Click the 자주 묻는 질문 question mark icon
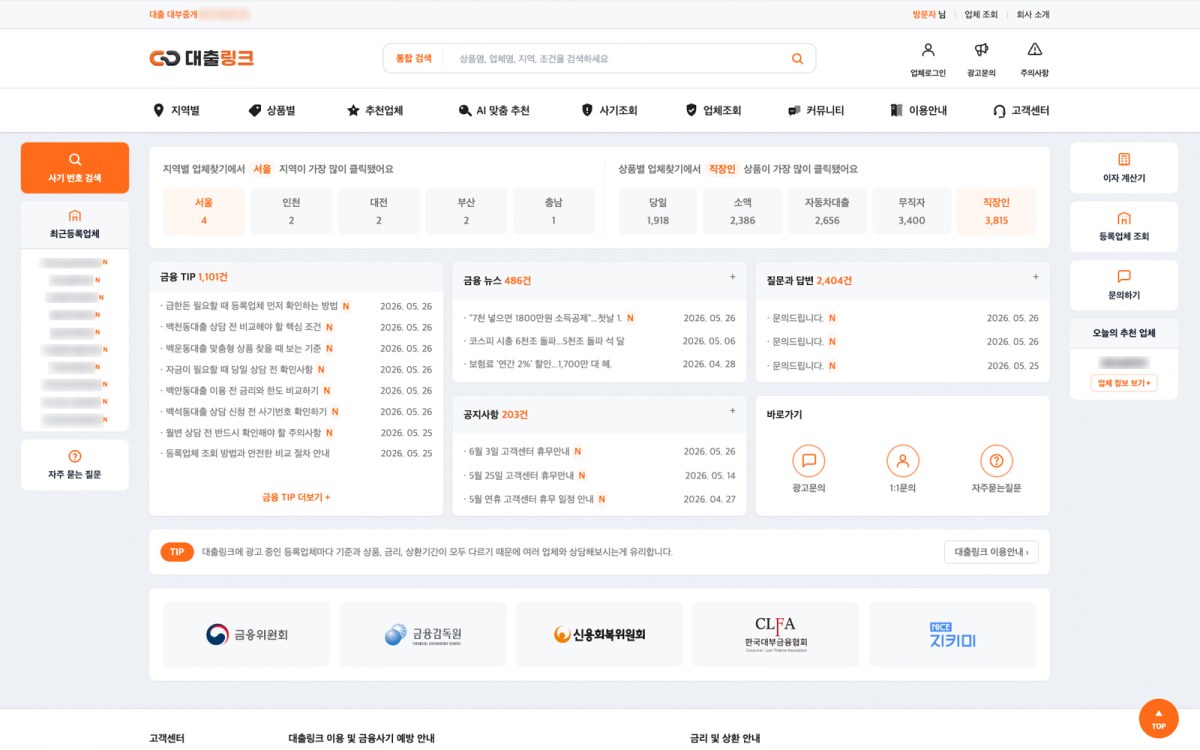 click(75, 456)
